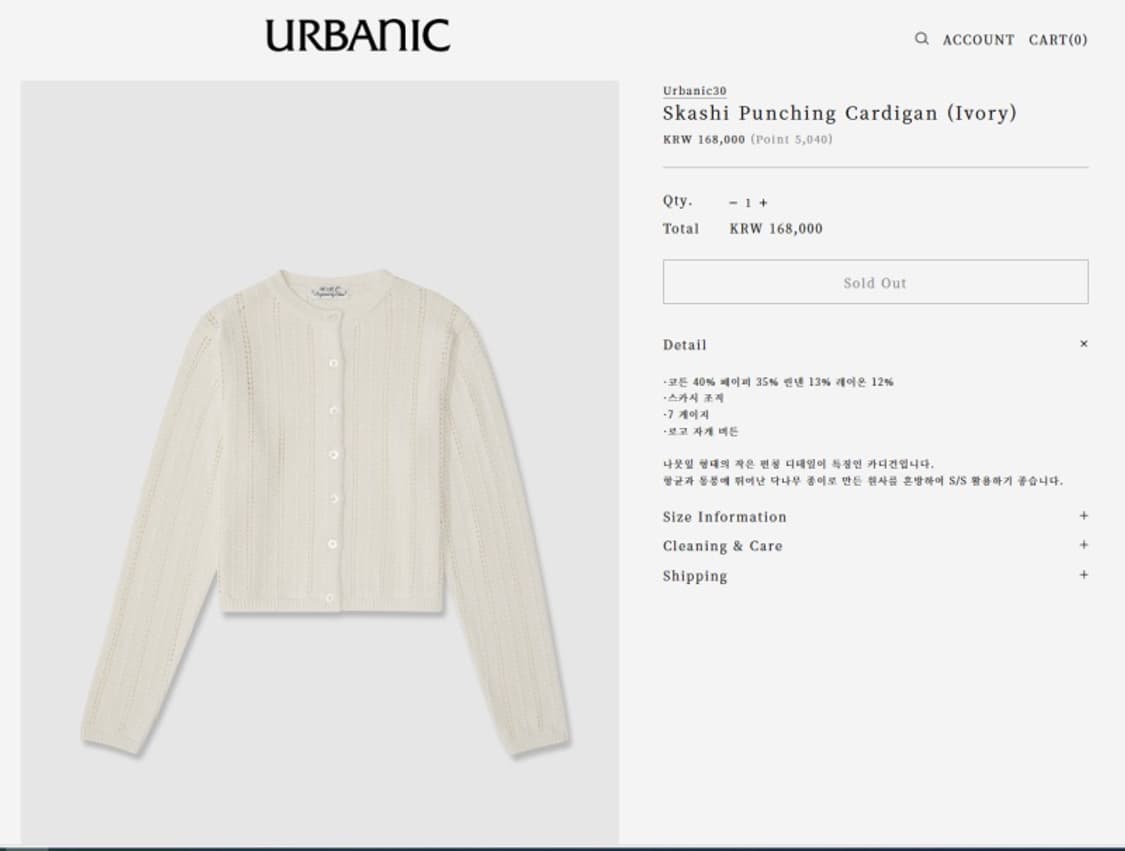This screenshot has height=851, width=1125.
Task: Open the CART(0) link in header
Action: (1056, 40)
